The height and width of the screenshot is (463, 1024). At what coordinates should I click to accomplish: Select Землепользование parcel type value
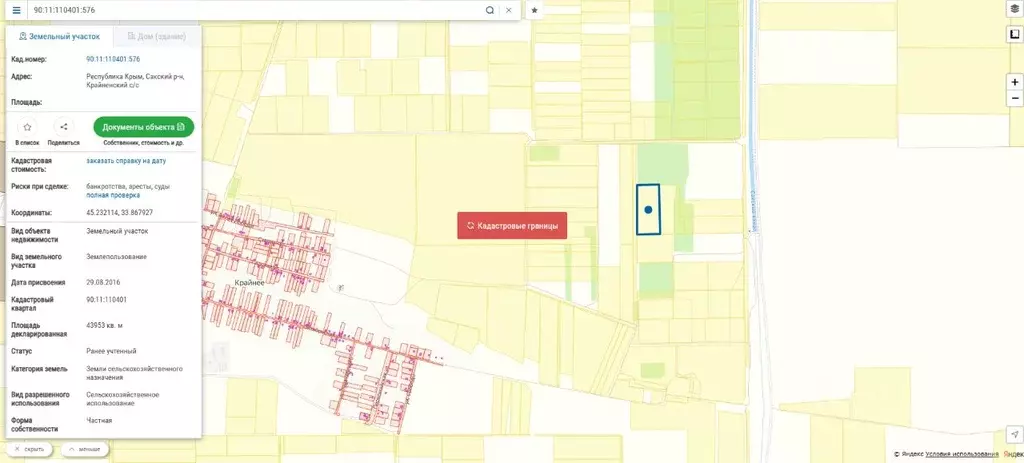coord(116,257)
